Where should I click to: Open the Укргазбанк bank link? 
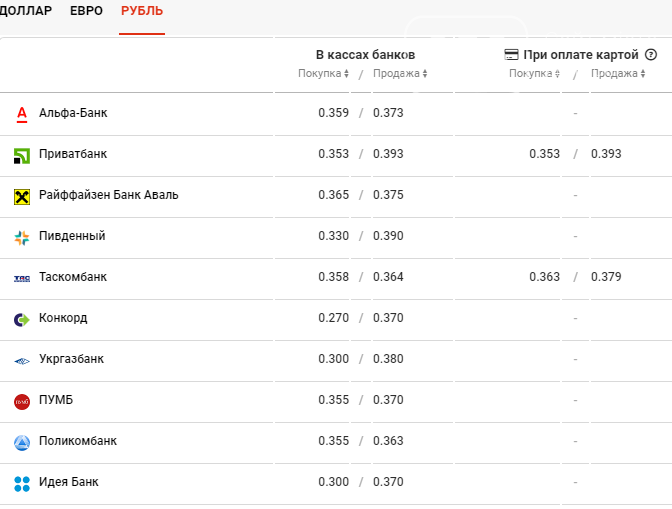click(71, 359)
